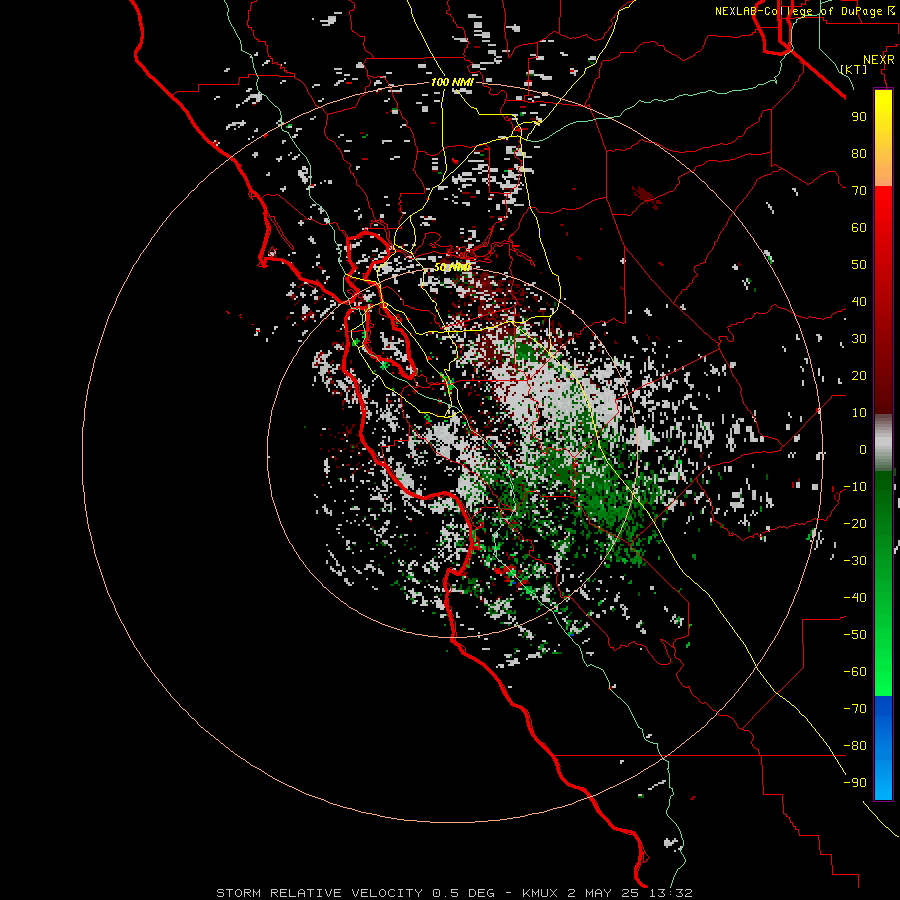Click the positive 80 scale value
Image resolution: width=900 pixels, height=900 pixels.
[x=859, y=153]
